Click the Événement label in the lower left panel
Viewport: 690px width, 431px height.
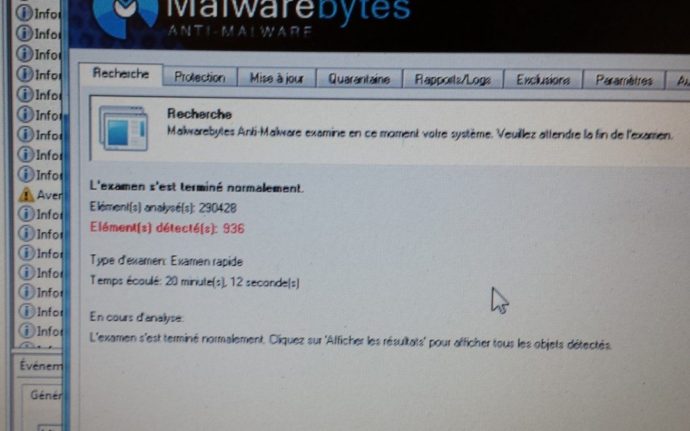[41, 365]
